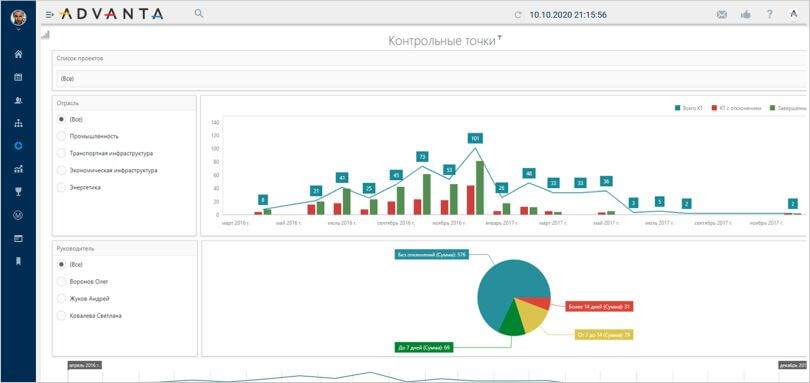Toggle Всего КТ legend swatch
The image size is (810, 383).
[x=678, y=108]
